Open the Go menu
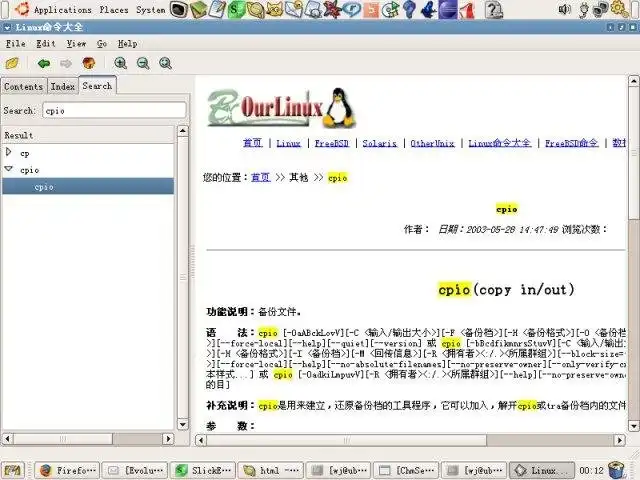Screen dimensions: 640x480 tap(102, 43)
